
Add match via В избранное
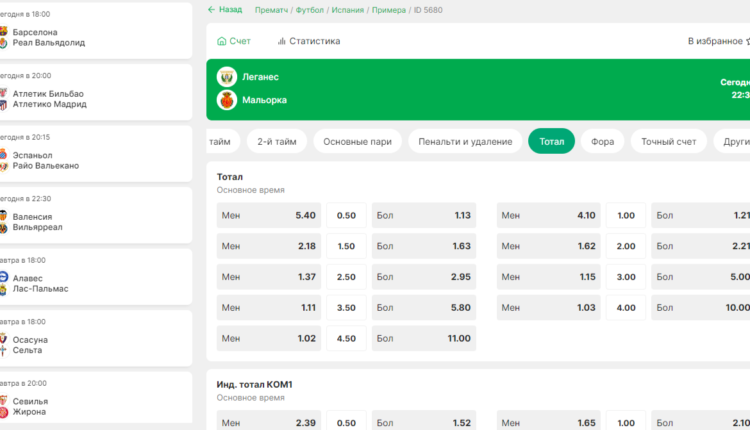click(718, 41)
